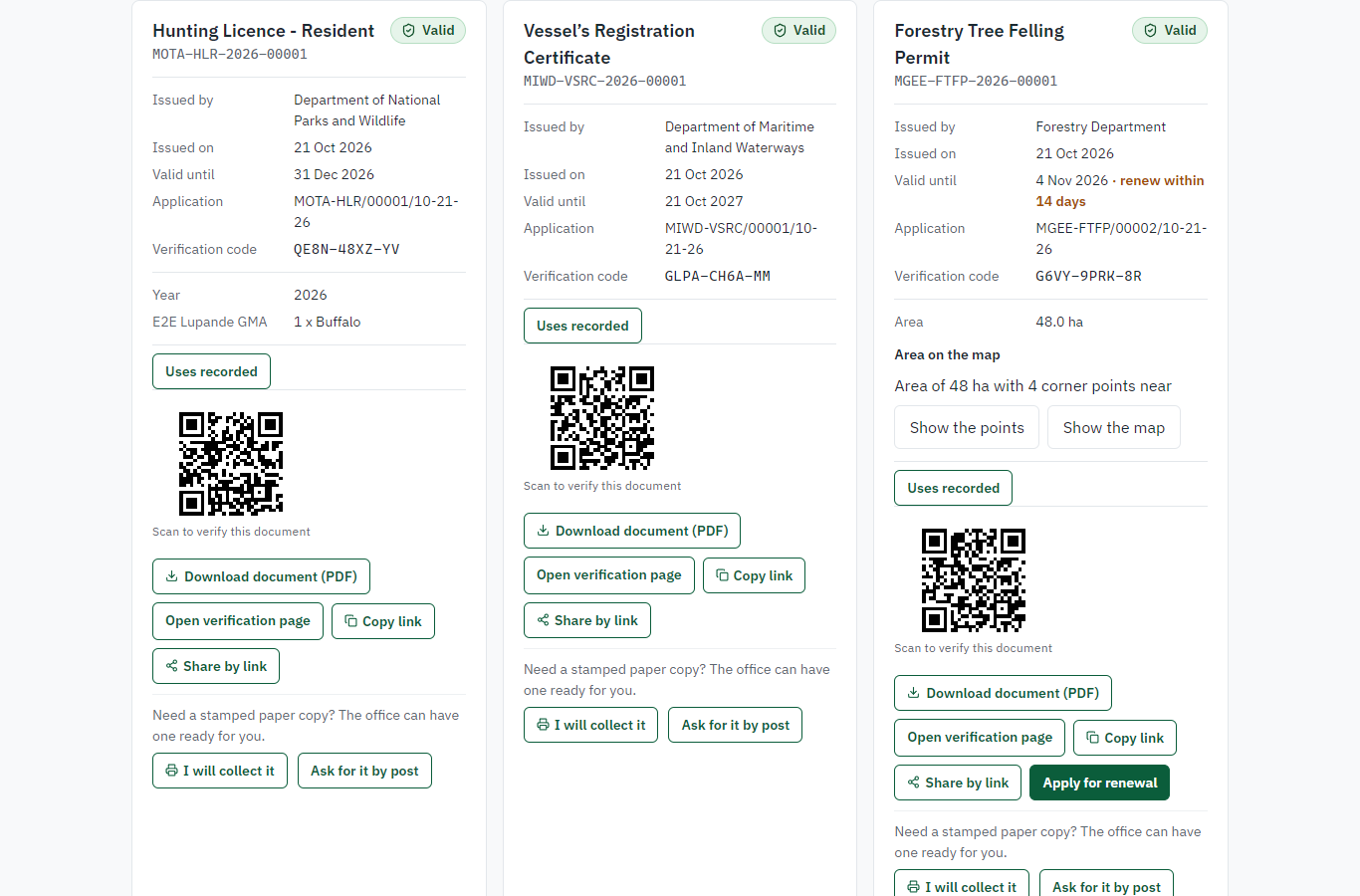Share the Hunting Licence by link
The width and height of the screenshot is (1360, 896).
pos(216,666)
